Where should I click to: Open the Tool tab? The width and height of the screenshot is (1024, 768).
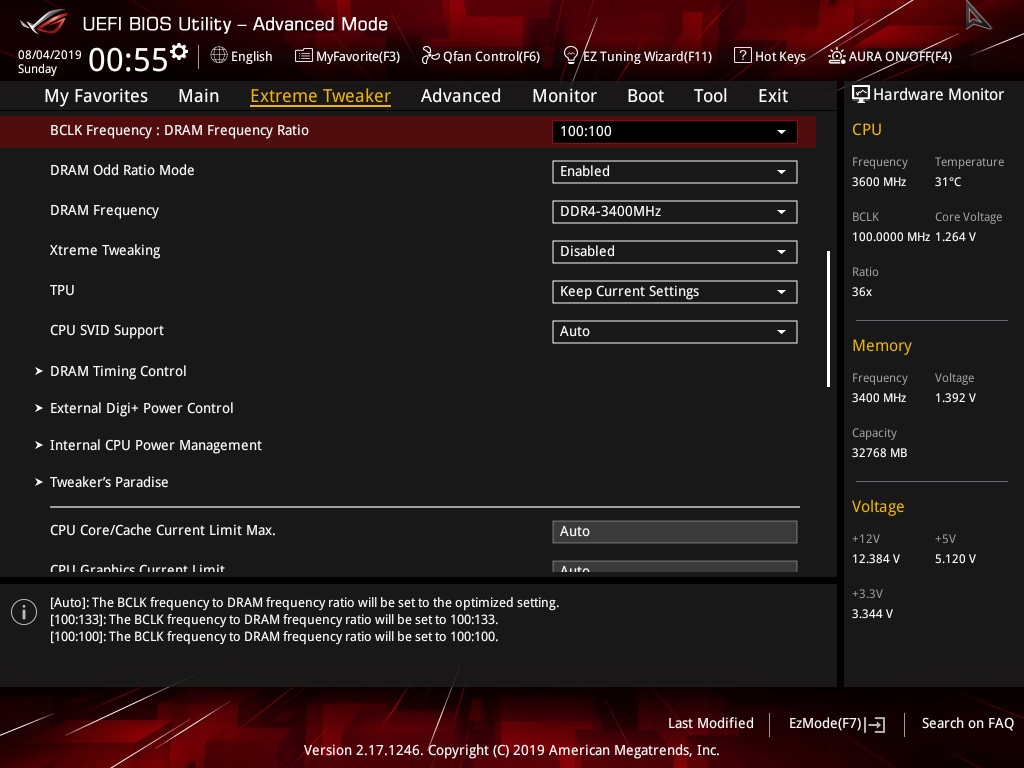pyautogui.click(x=711, y=96)
